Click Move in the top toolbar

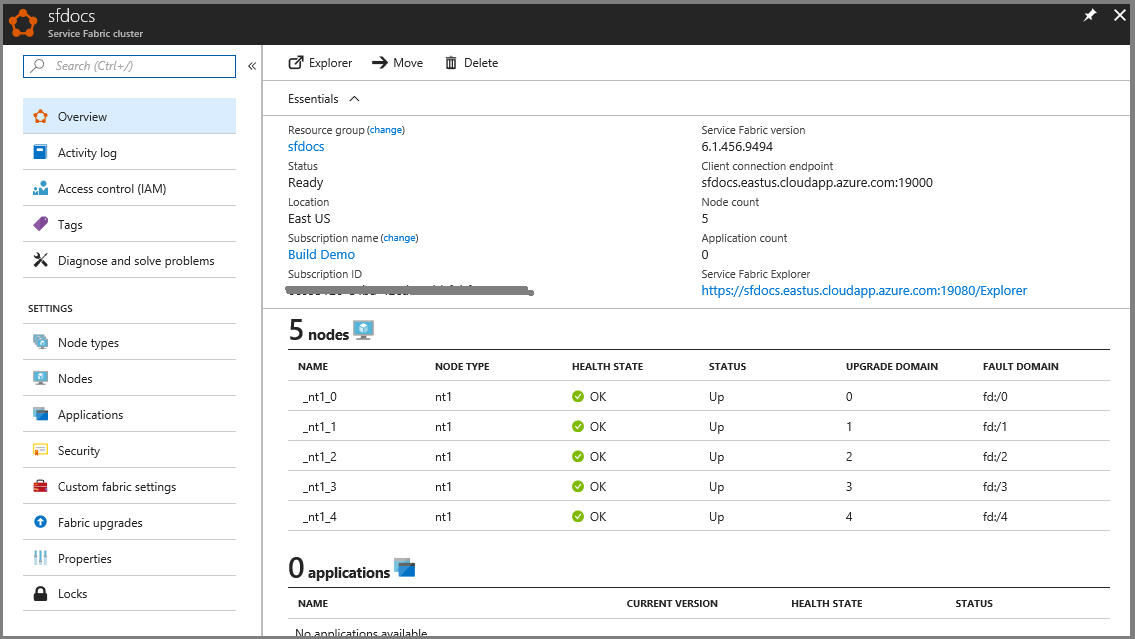pyautogui.click(x=397, y=62)
